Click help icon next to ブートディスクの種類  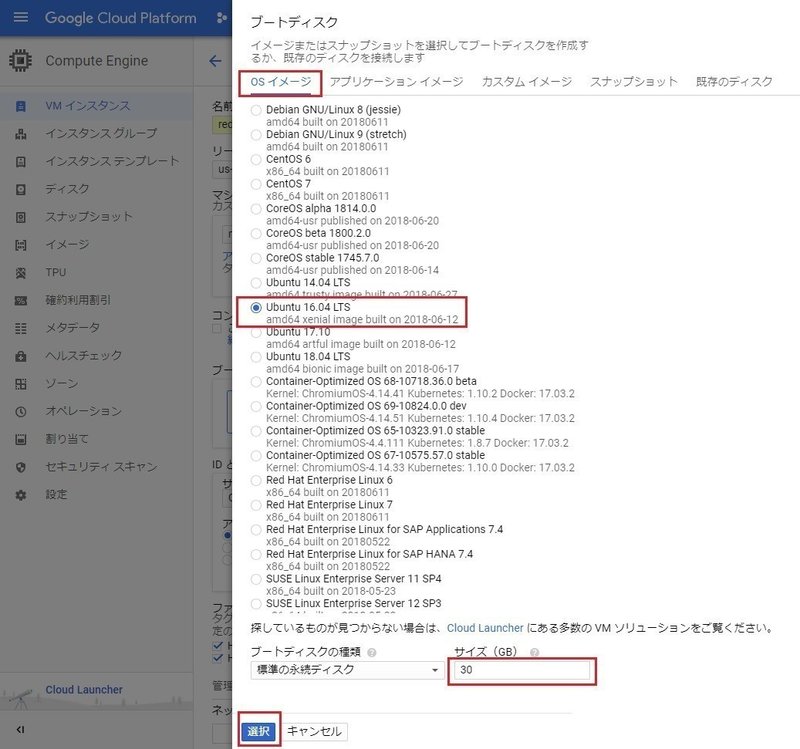(372, 652)
